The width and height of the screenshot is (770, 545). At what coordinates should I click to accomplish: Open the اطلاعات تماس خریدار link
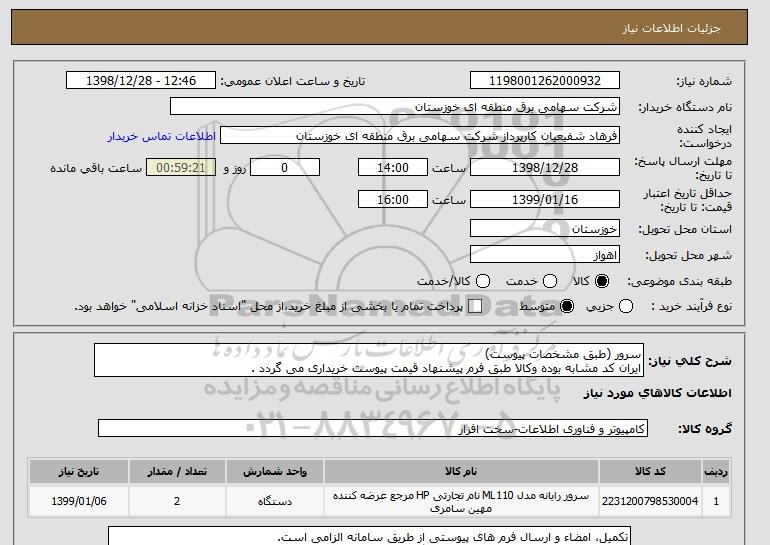pyautogui.click(x=162, y=136)
